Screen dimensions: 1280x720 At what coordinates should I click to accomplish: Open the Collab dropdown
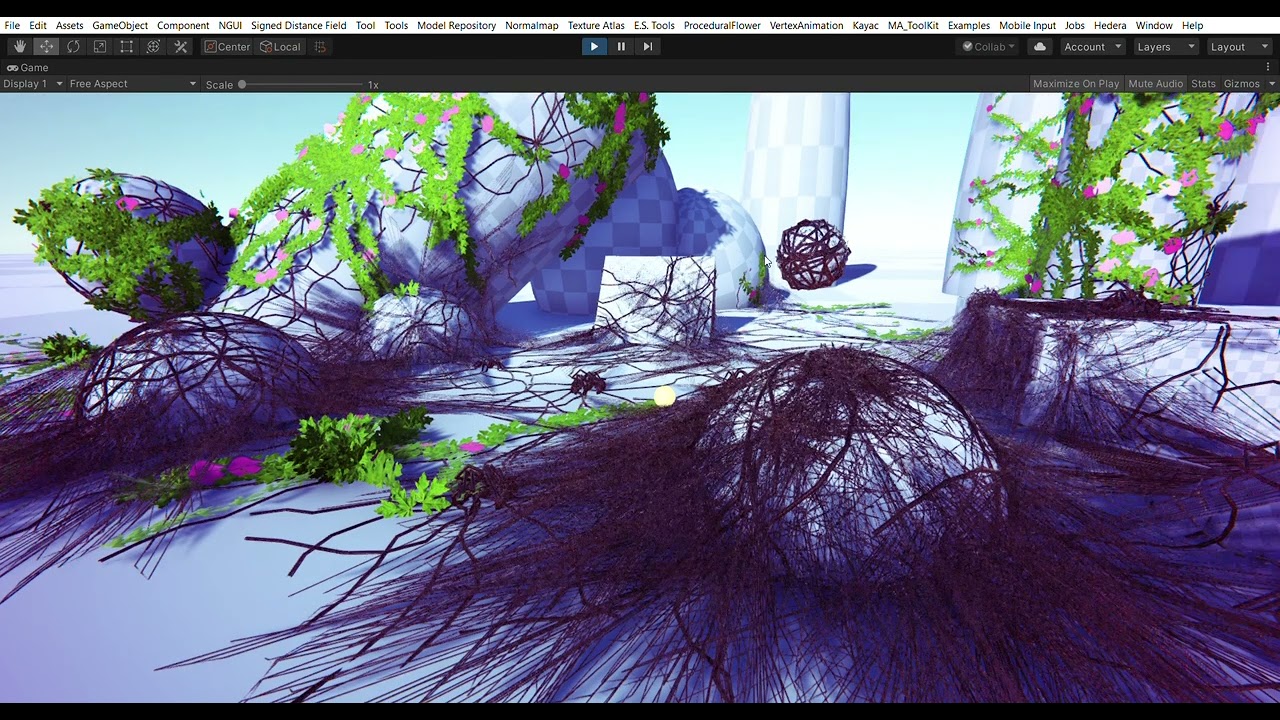[x=989, y=47]
